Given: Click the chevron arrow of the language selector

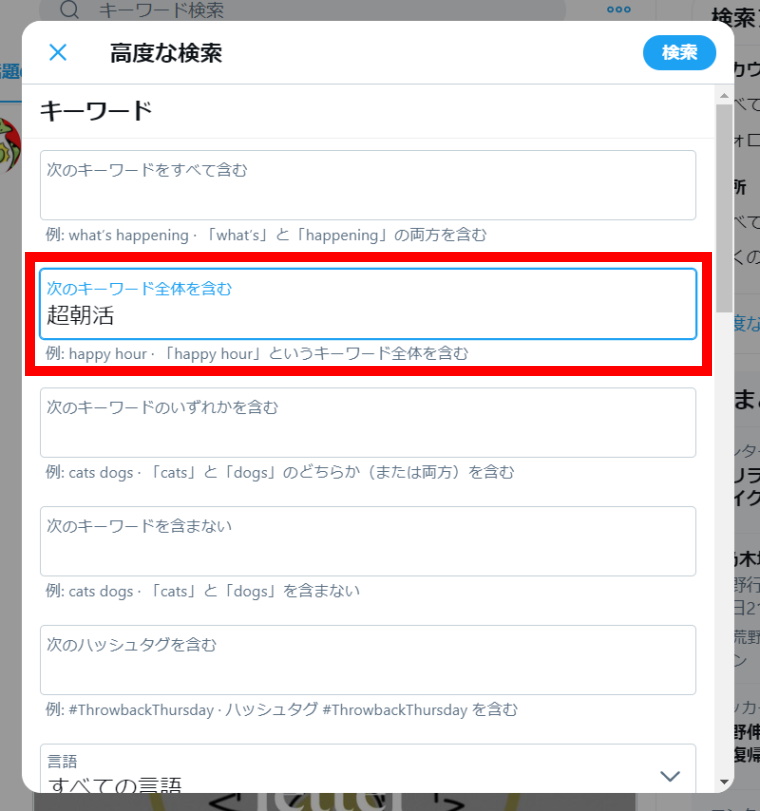Looking at the screenshot, I should (x=670, y=776).
